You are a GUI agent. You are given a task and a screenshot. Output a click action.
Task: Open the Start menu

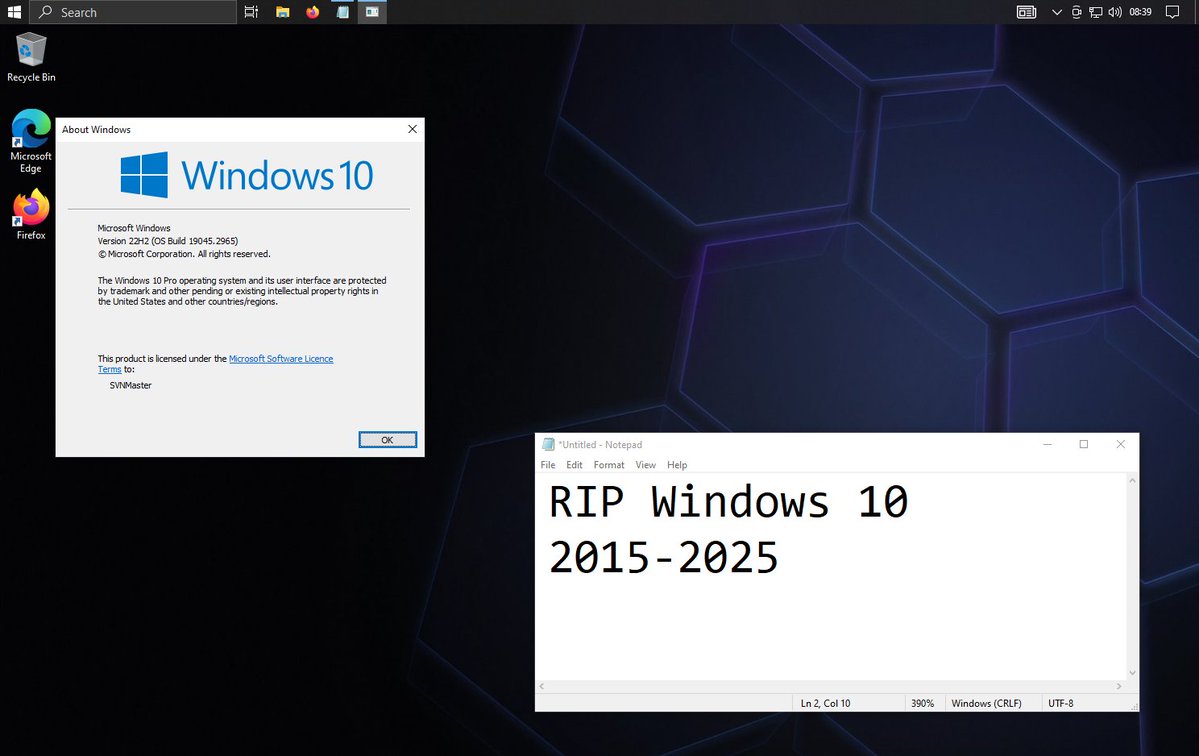click(x=14, y=12)
